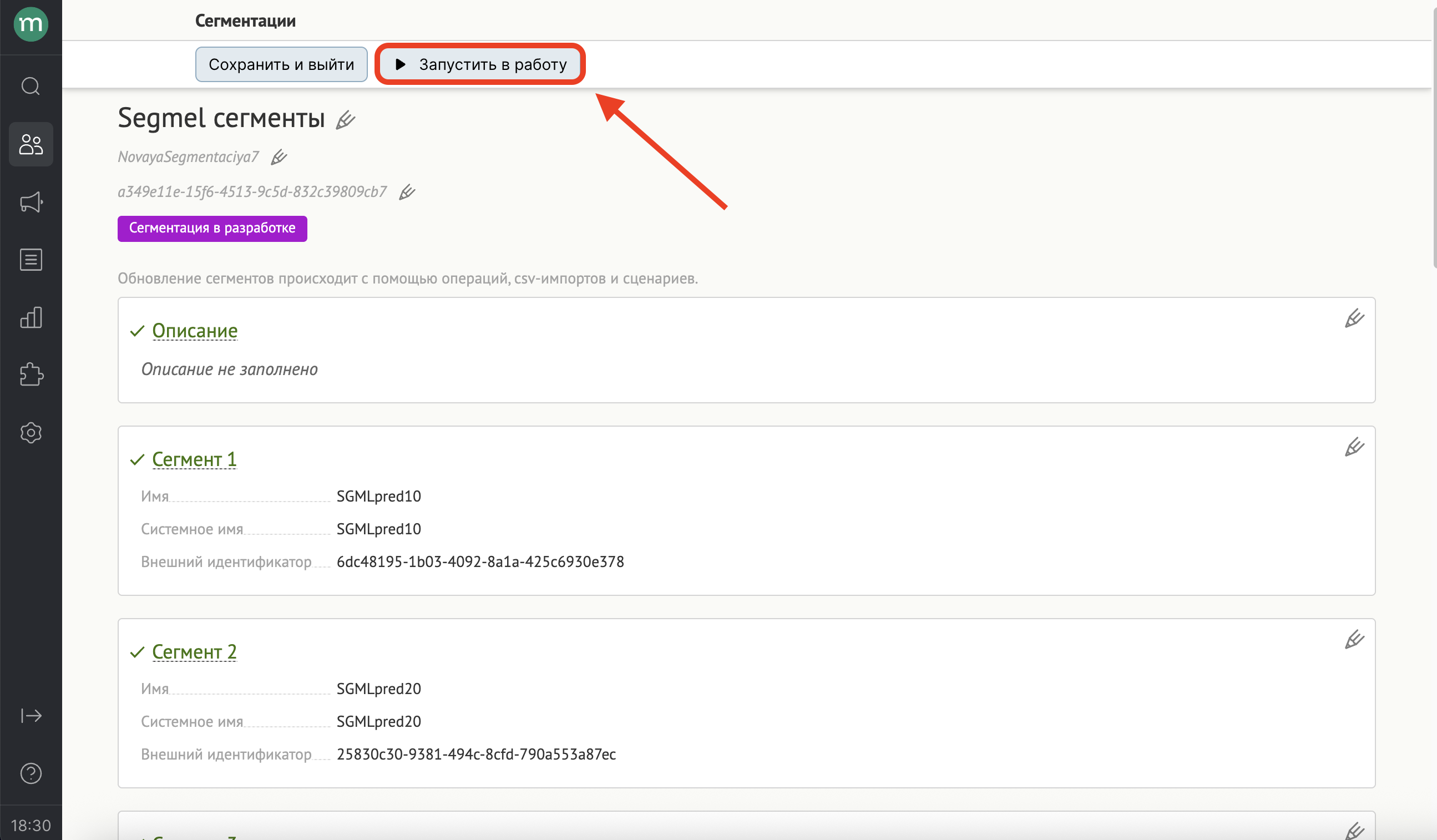Open the customers people icon in sidebar
The image size is (1437, 840).
pyautogui.click(x=31, y=144)
